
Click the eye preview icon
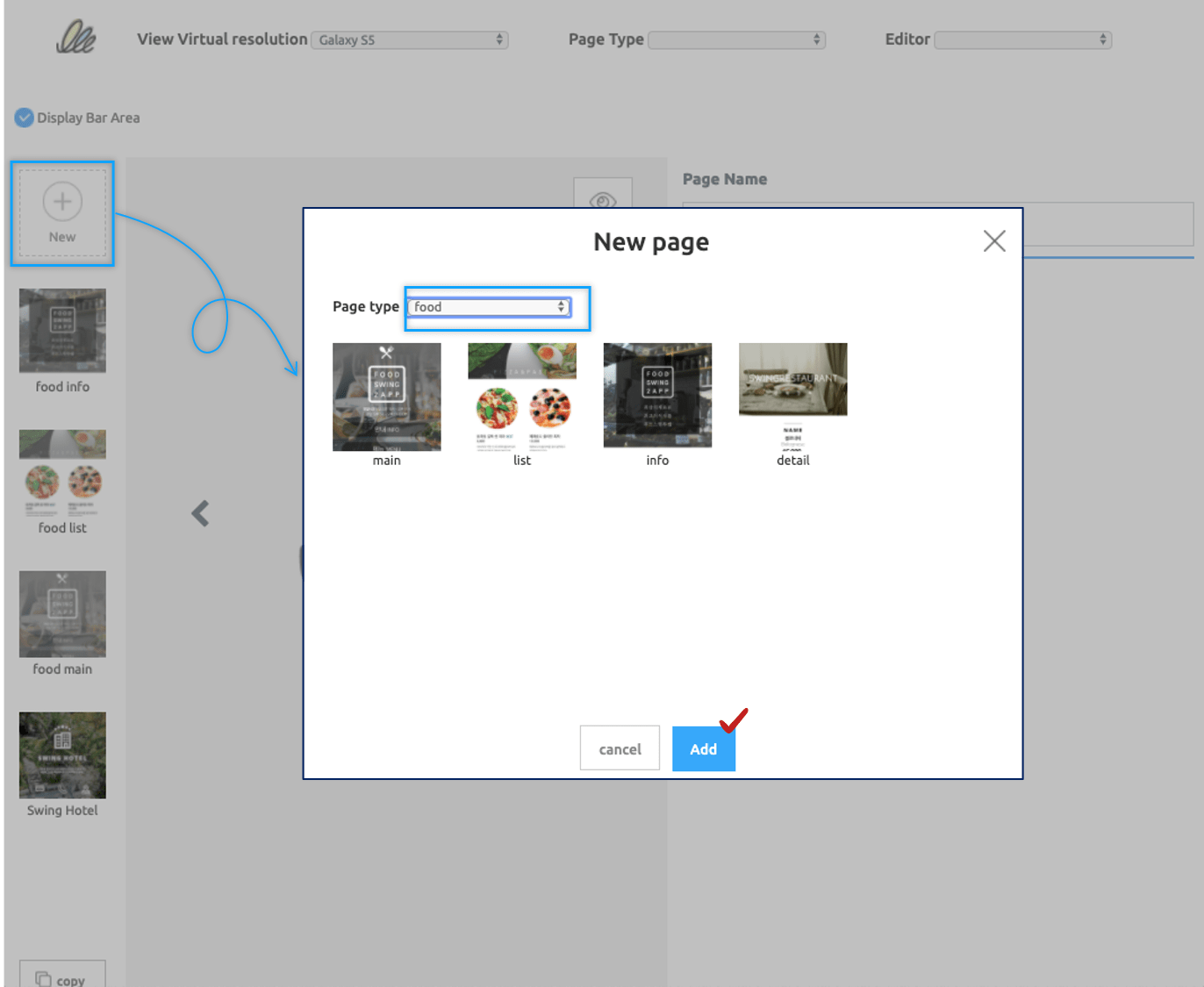click(603, 198)
